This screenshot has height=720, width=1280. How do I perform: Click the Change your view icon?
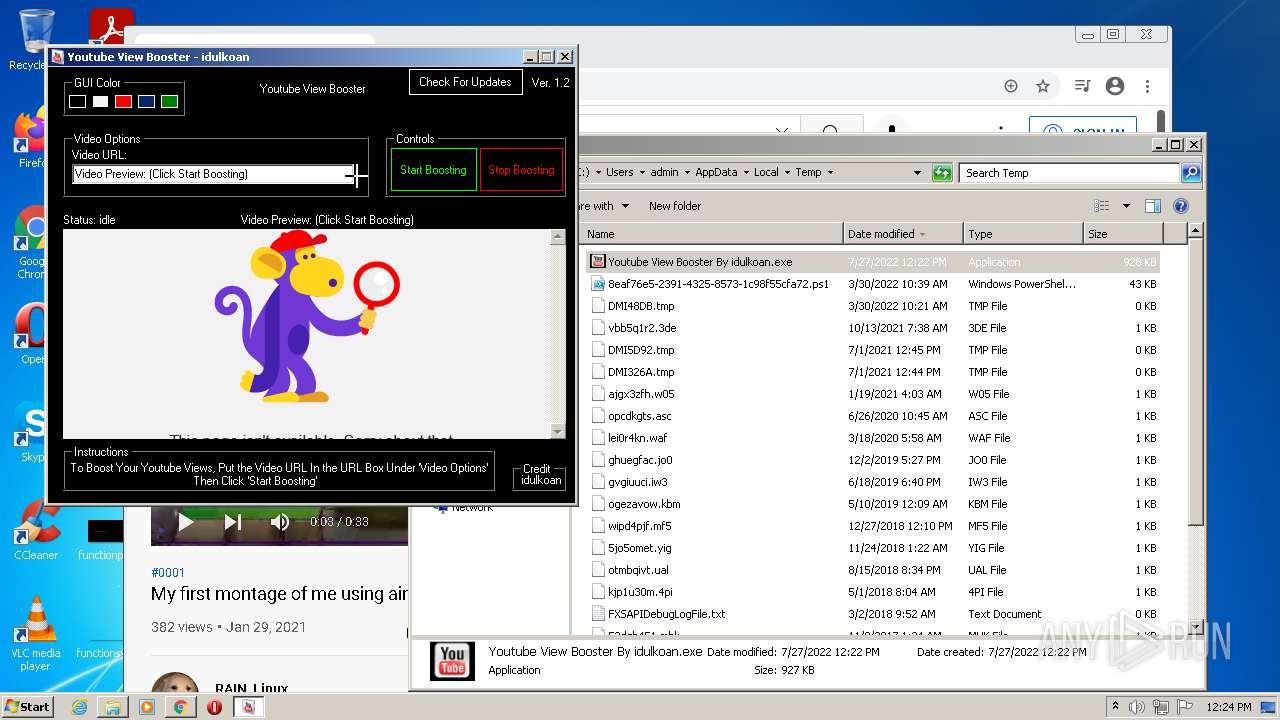pyautogui.click(x=1102, y=206)
